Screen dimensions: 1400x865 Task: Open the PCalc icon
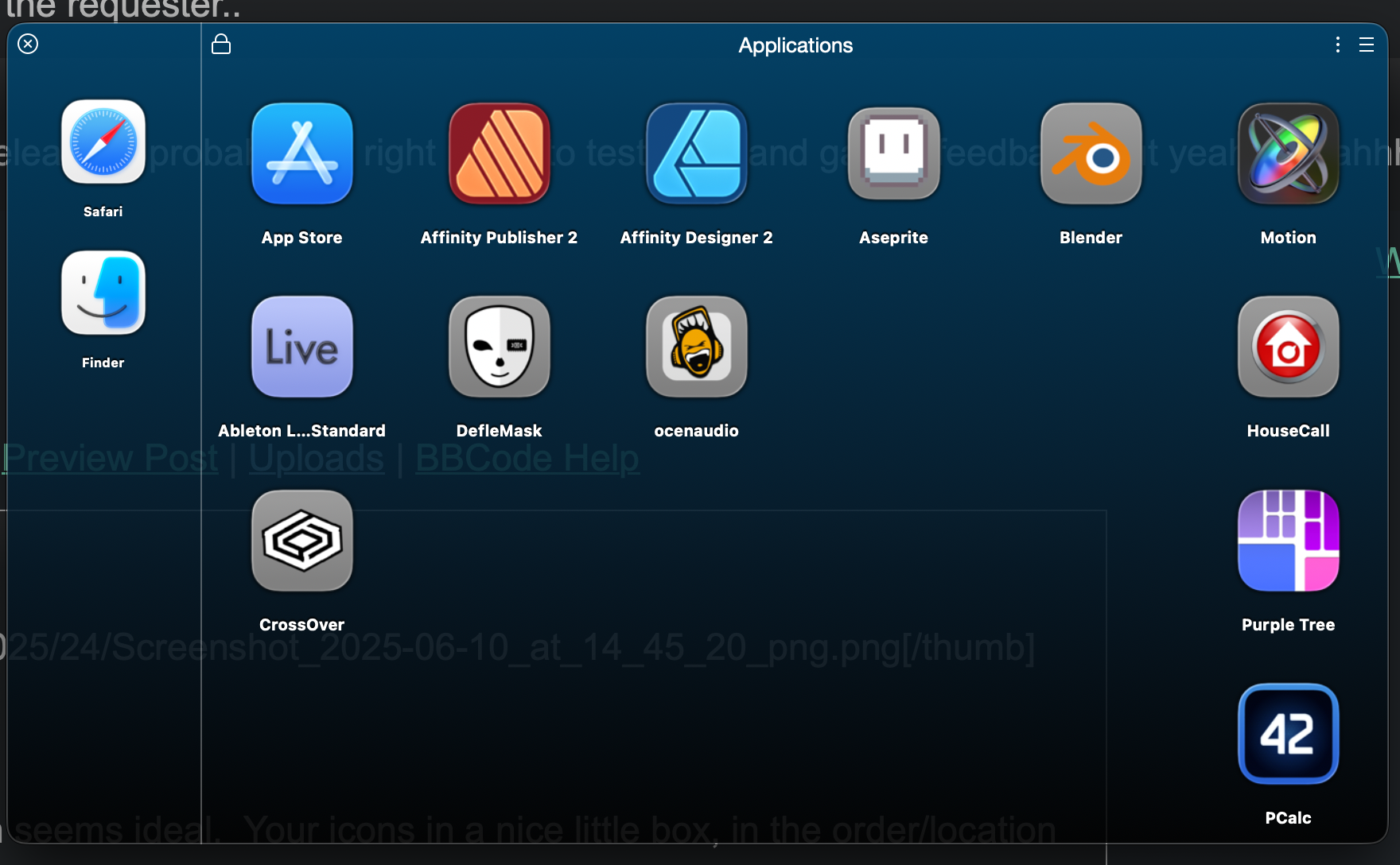click(1289, 734)
